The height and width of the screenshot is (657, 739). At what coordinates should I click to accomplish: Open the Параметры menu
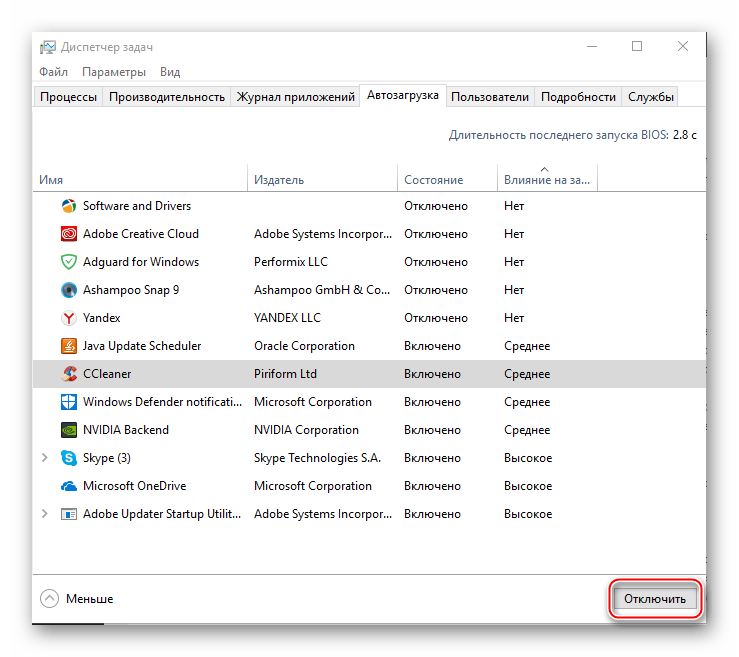[114, 72]
